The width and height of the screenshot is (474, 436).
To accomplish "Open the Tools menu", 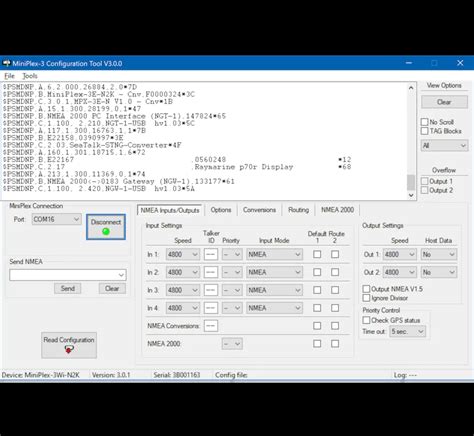I will click(x=30, y=76).
